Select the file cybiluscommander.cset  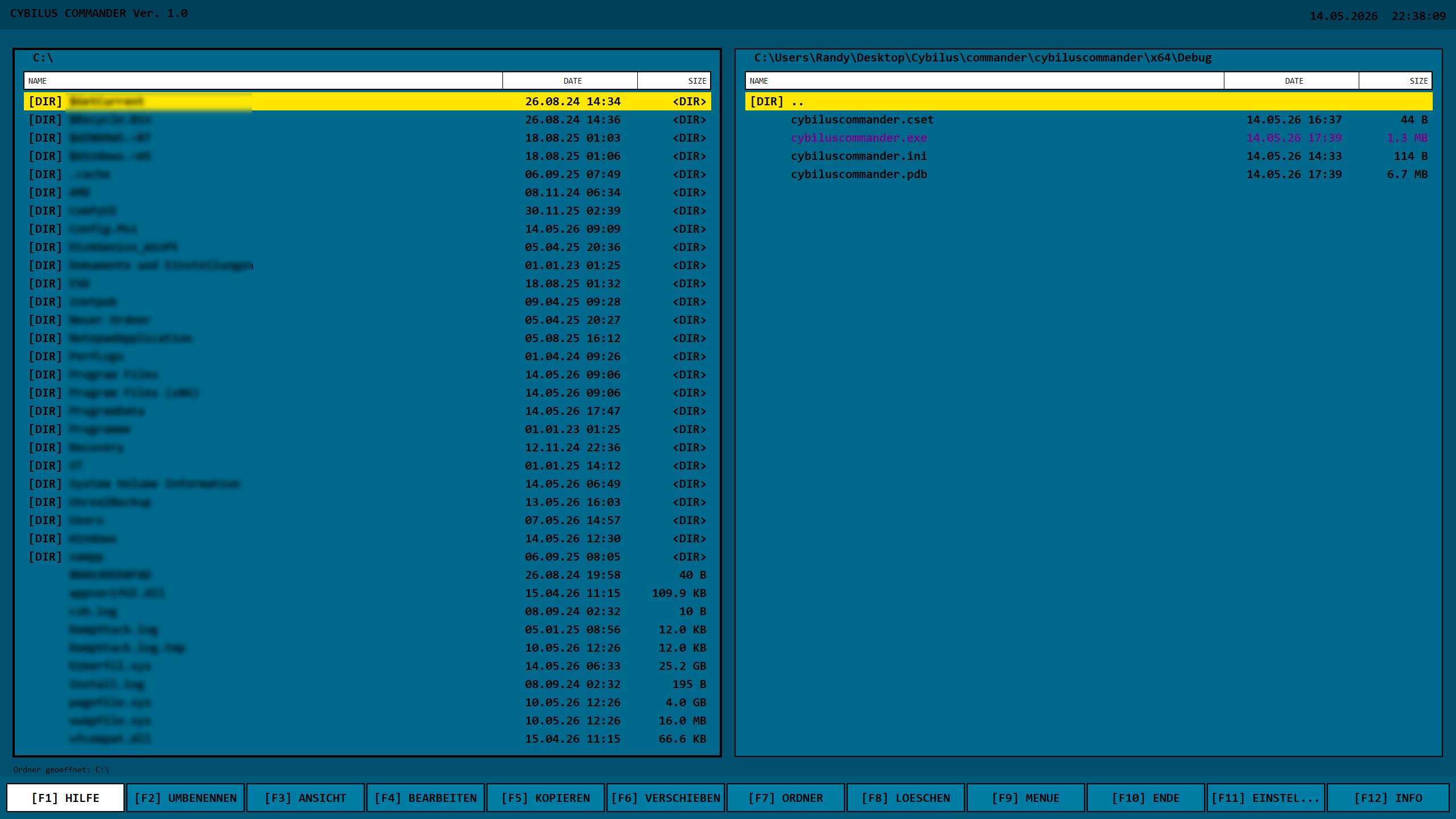1089,120
